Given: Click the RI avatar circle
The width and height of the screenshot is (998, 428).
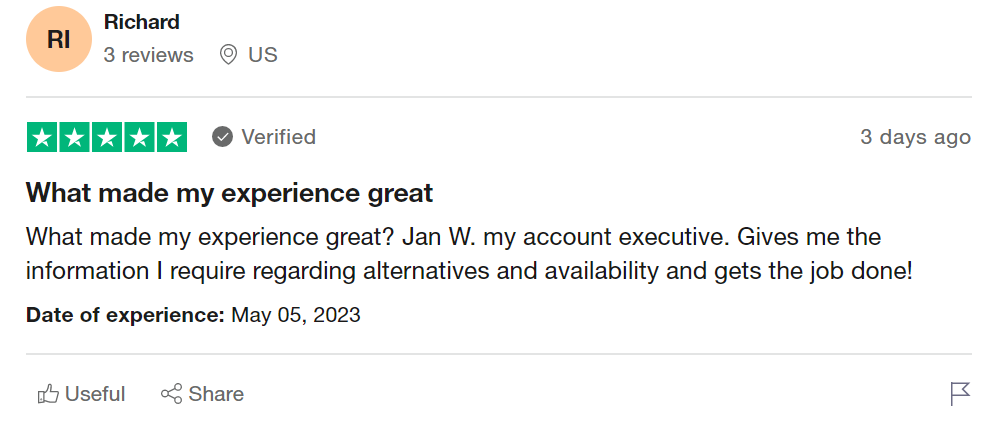Looking at the screenshot, I should [x=59, y=39].
